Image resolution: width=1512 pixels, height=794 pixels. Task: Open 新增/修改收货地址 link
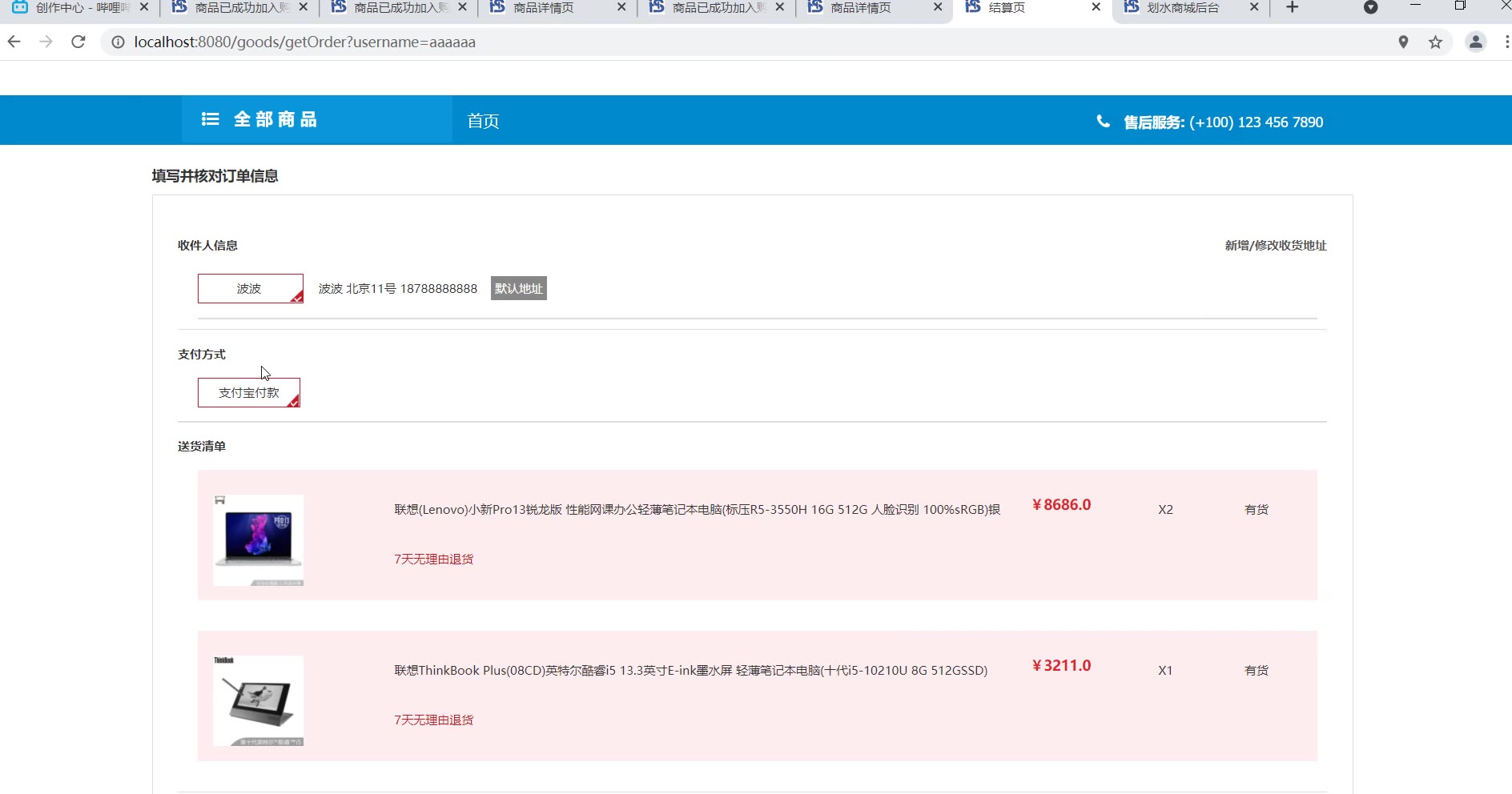point(1276,246)
